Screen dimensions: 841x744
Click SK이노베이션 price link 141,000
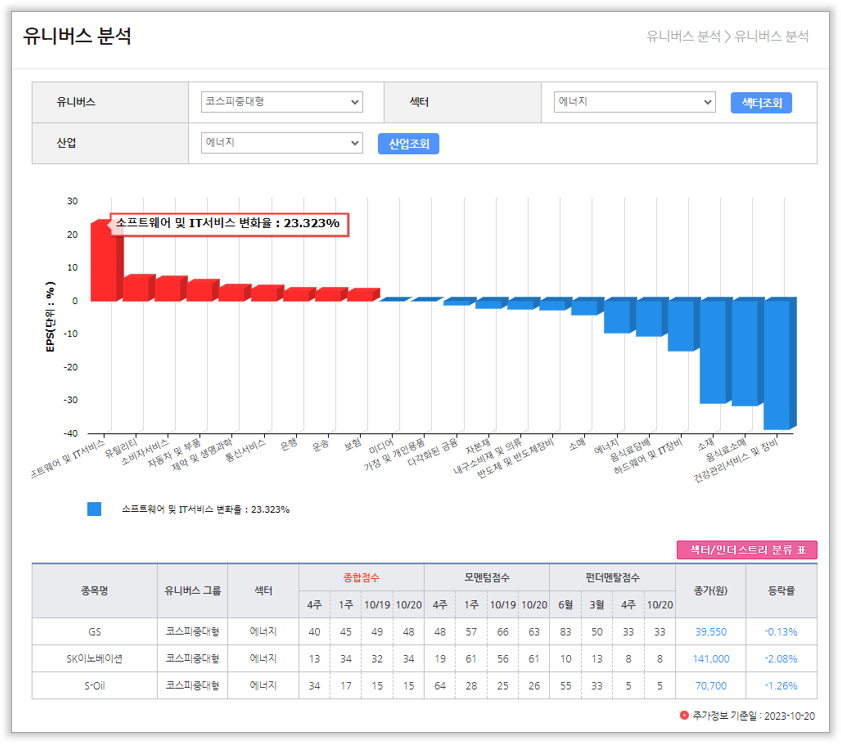coord(711,659)
